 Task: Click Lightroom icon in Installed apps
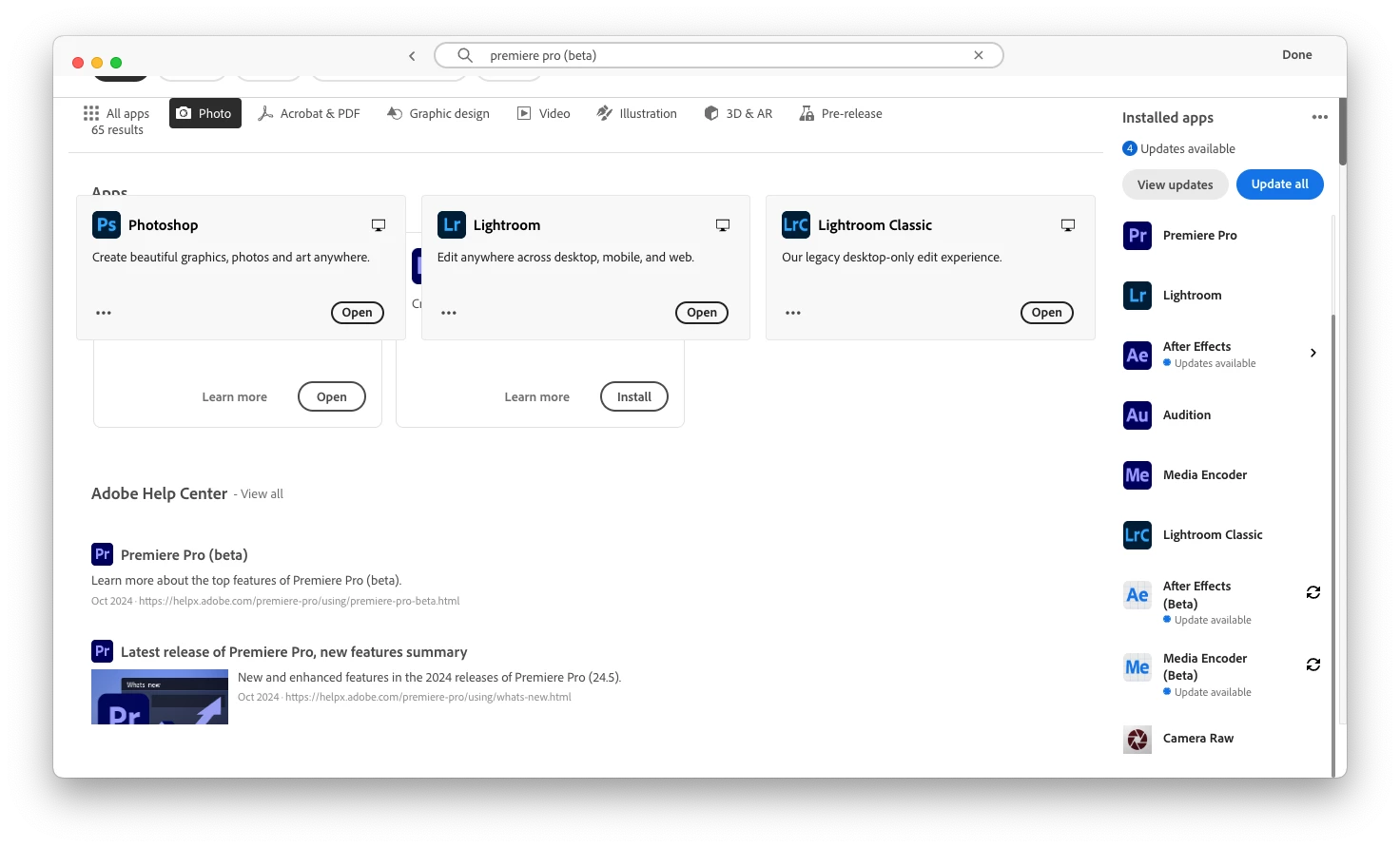click(1137, 296)
